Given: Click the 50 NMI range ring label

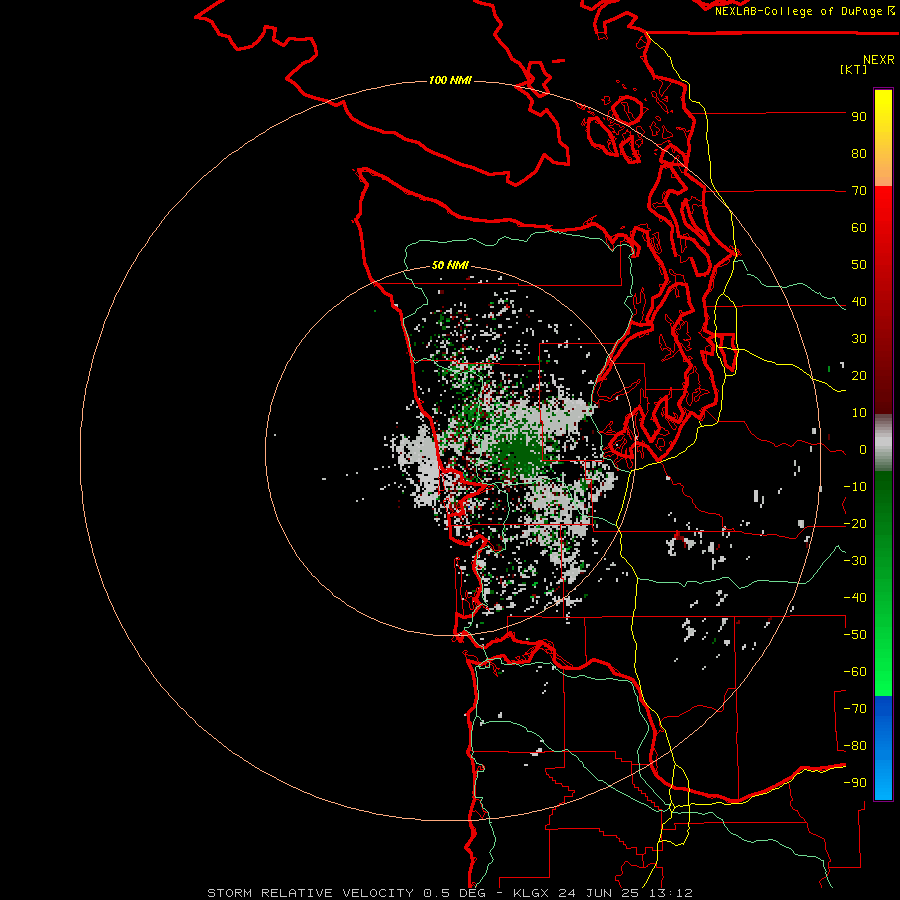Looking at the screenshot, I should [450, 265].
